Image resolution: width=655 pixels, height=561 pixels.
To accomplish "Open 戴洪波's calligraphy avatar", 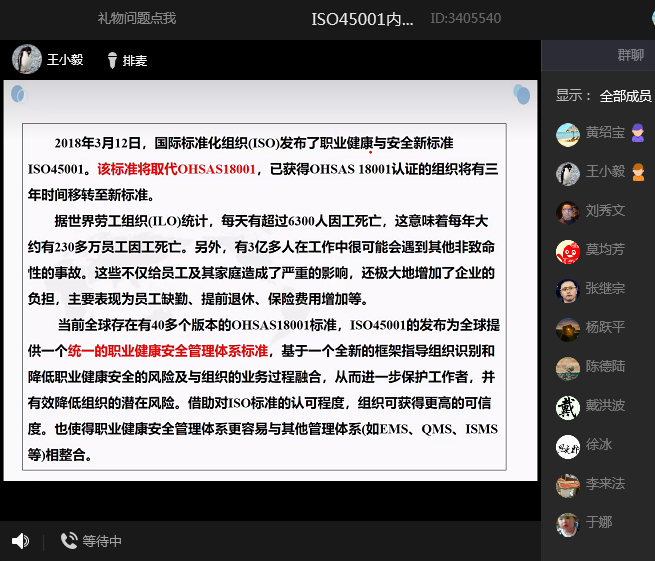I will tap(568, 408).
